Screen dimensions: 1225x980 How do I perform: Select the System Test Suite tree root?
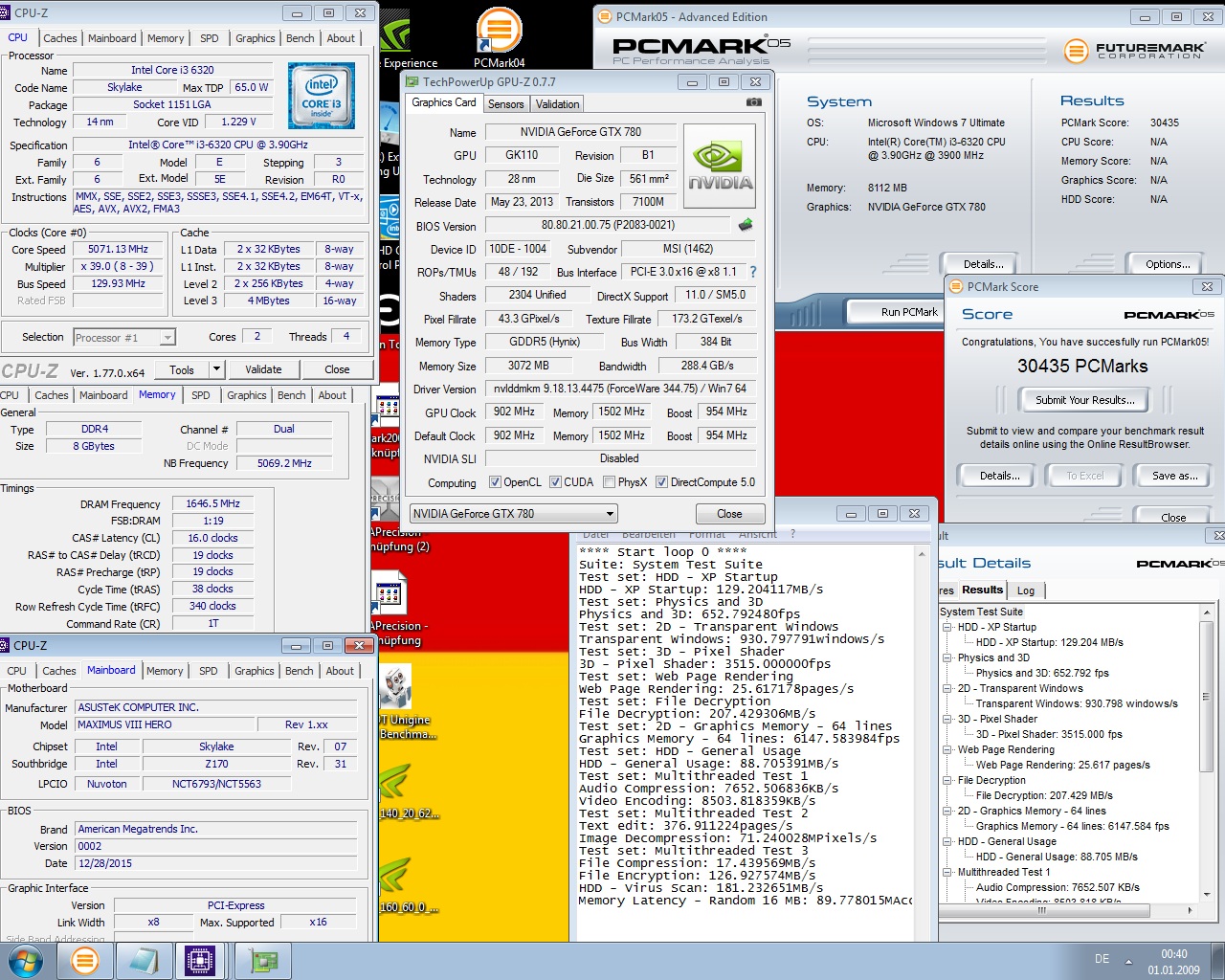pyautogui.click(x=981, y=612)
